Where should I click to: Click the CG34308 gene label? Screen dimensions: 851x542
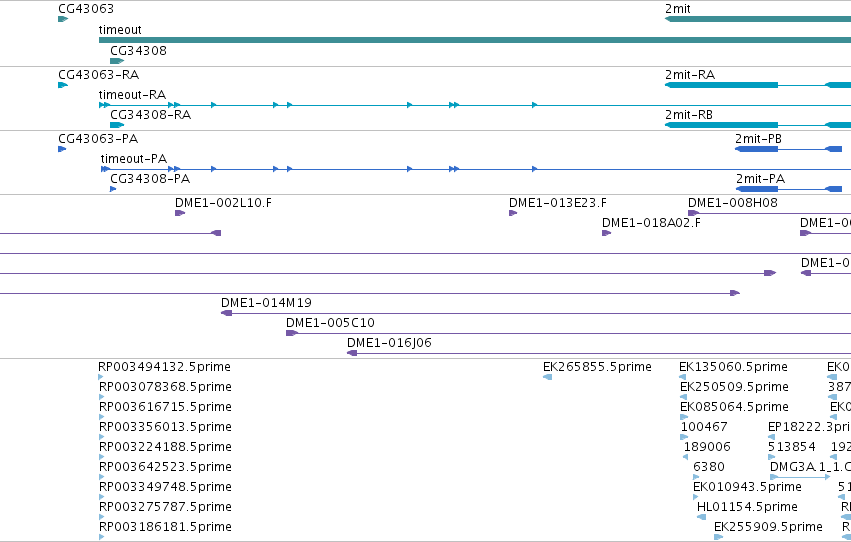click(x=138, y=51)
